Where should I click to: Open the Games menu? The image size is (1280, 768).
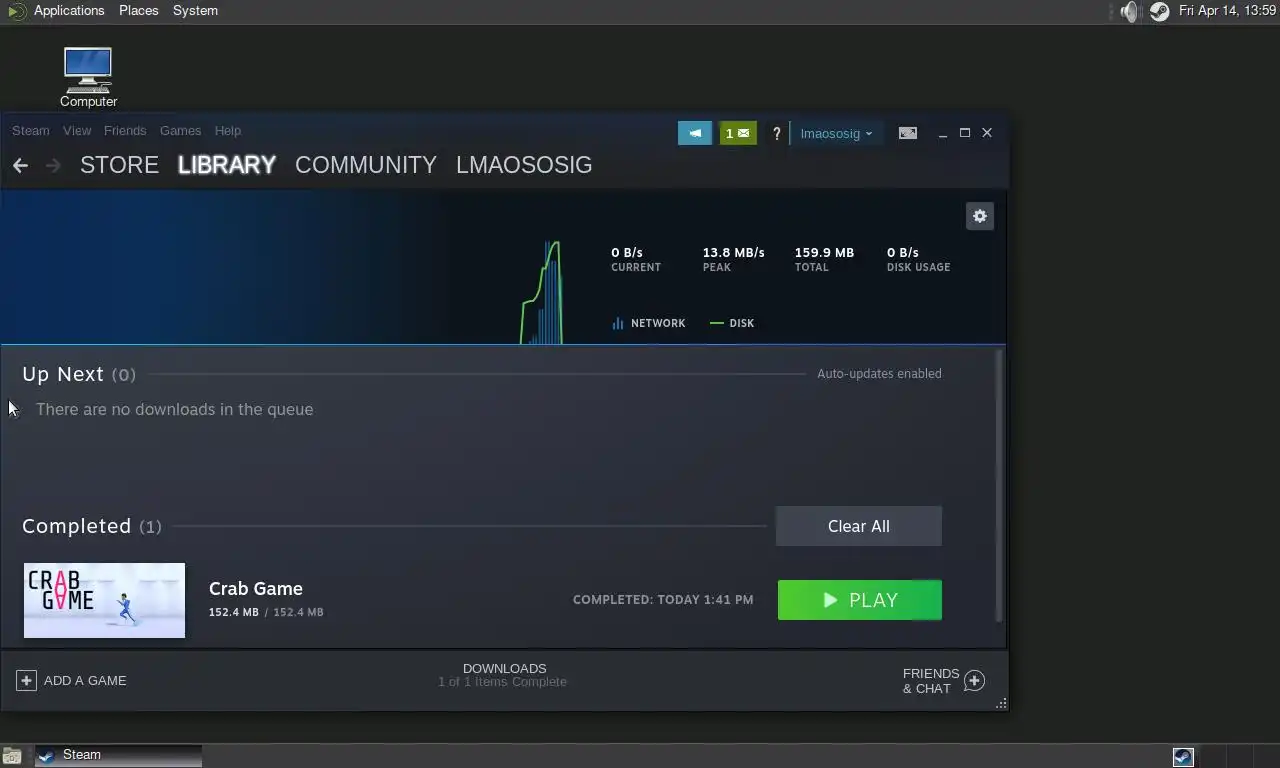[x=180, y=130]
